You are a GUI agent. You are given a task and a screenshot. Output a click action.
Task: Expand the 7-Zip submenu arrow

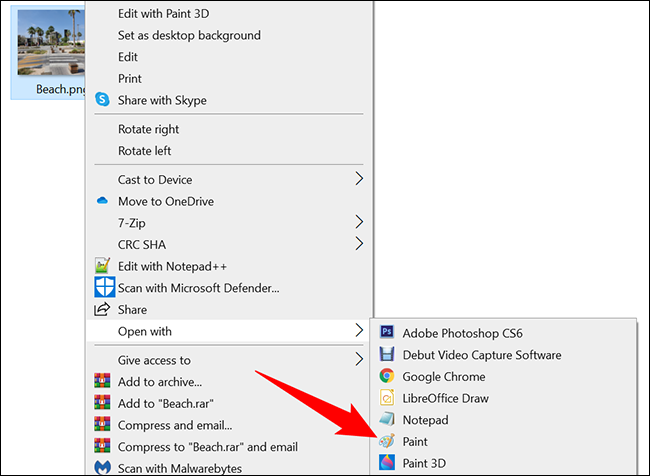pyautogui.click(x=359, y=222)
